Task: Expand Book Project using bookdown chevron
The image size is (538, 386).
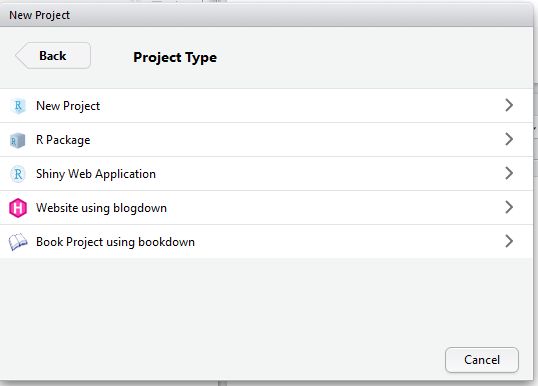Action: [509, 241]
